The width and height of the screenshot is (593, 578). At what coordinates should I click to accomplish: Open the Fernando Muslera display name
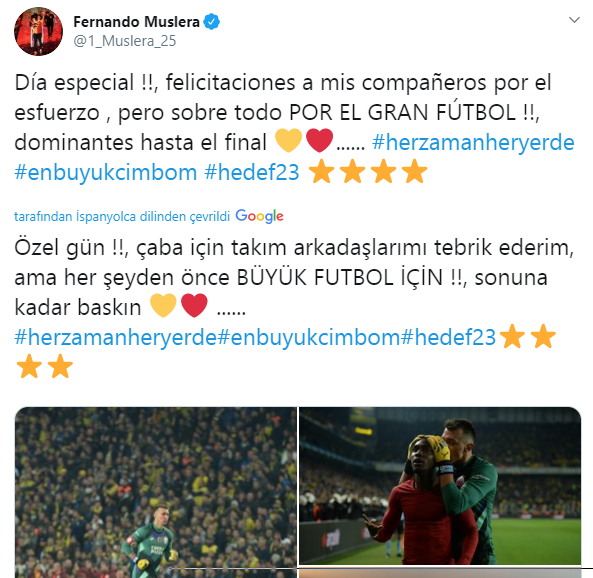point(136,22)
